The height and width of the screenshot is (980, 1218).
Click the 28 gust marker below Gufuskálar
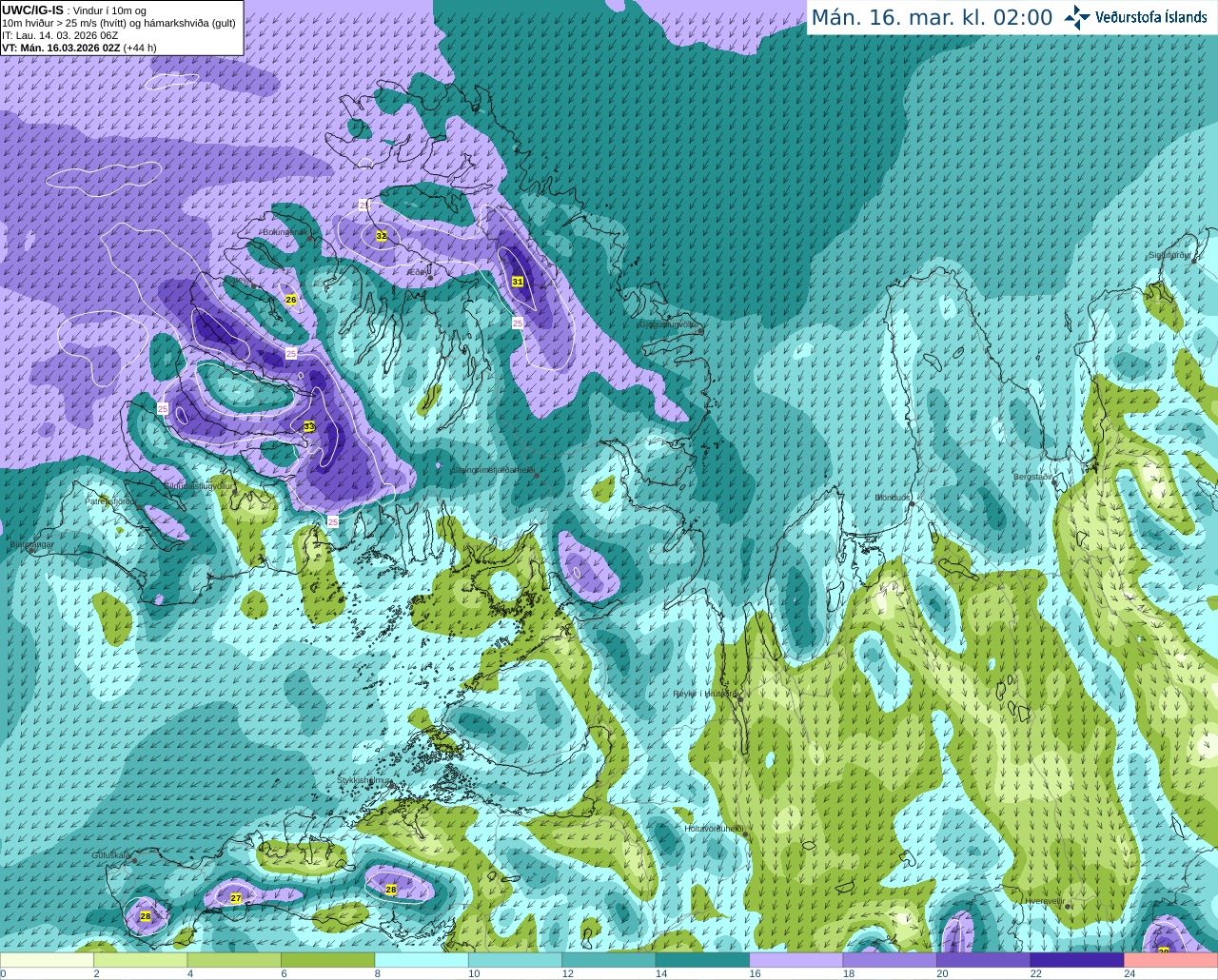146,916
